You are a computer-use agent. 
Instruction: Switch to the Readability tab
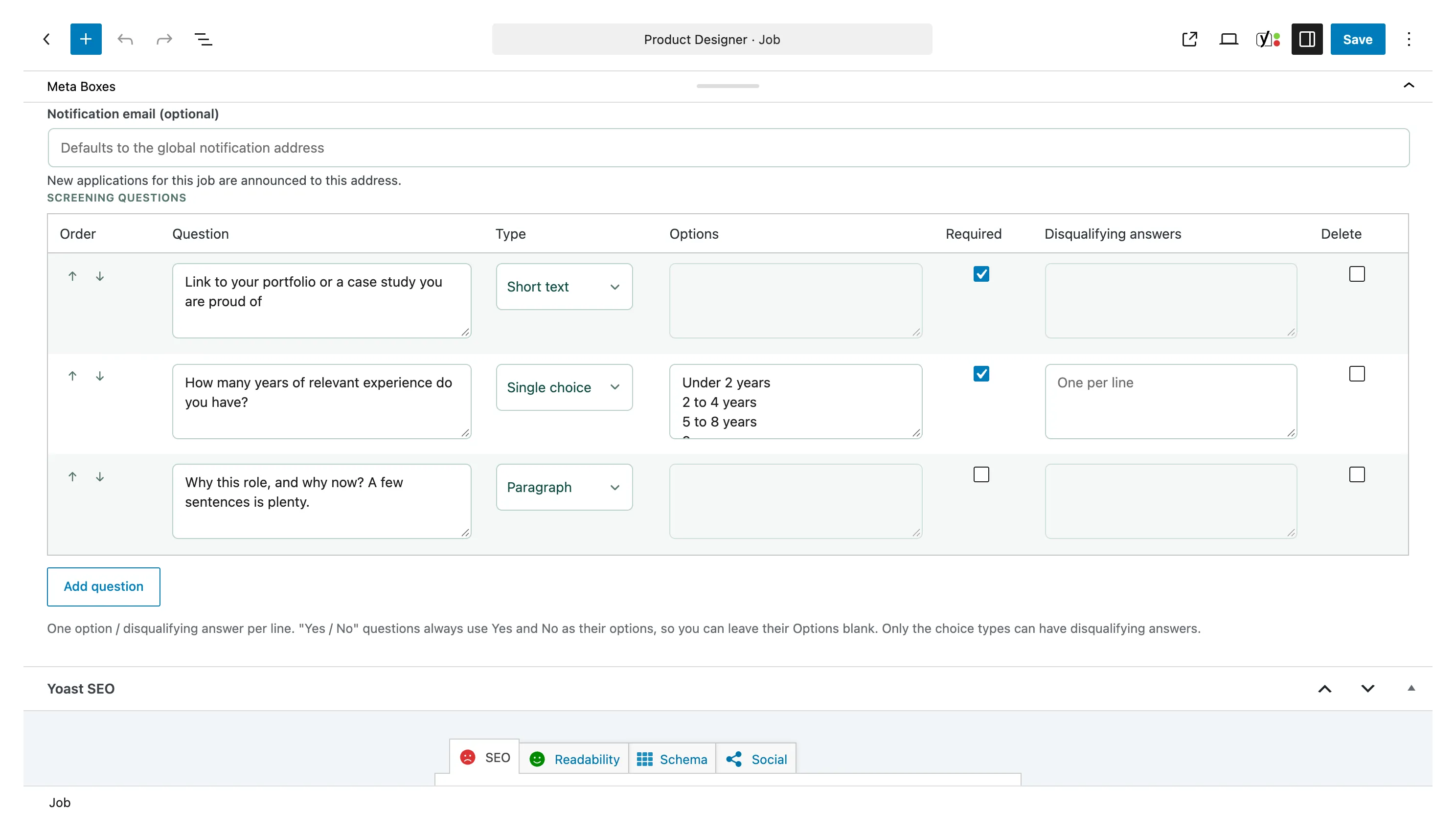[574, 759]
